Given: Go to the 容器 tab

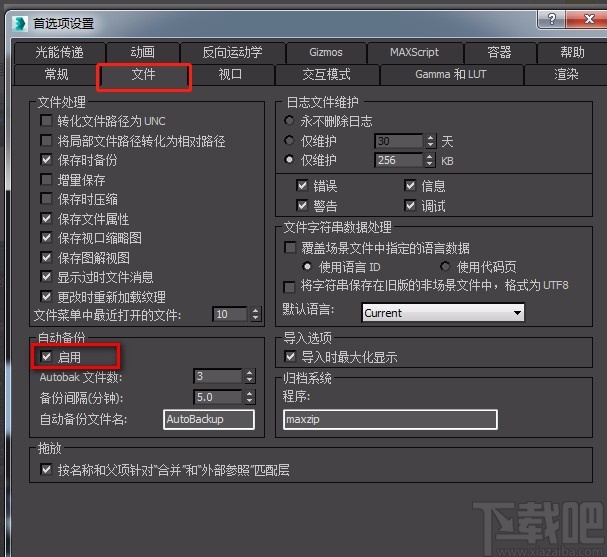Looking at the screenshot, I should click(x=499, y=52).
